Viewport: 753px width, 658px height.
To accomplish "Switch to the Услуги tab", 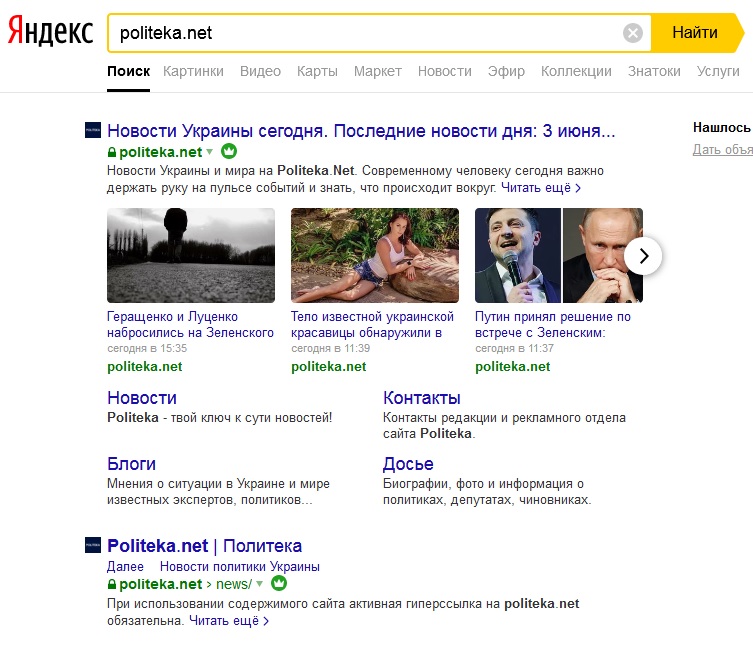I will 718,71.
